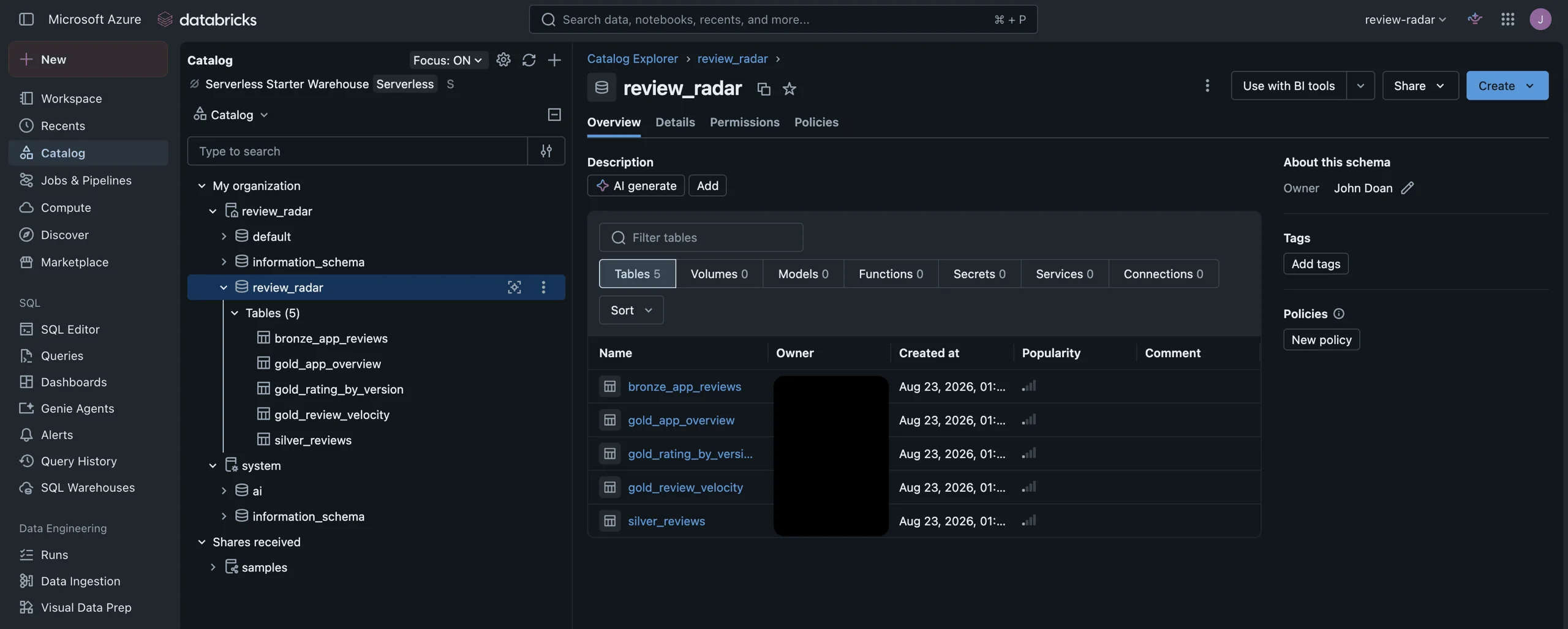The image size is (1568, 629).
Task: Open SQL Editor from the sidebar
Action: [70, 330]
